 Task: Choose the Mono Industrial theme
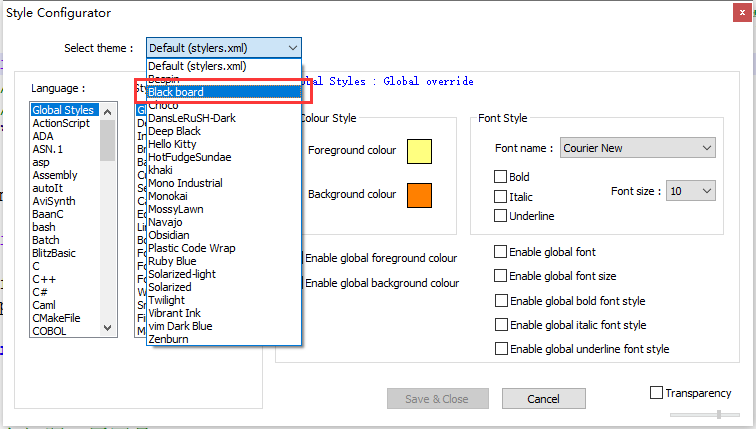point(224,183)
